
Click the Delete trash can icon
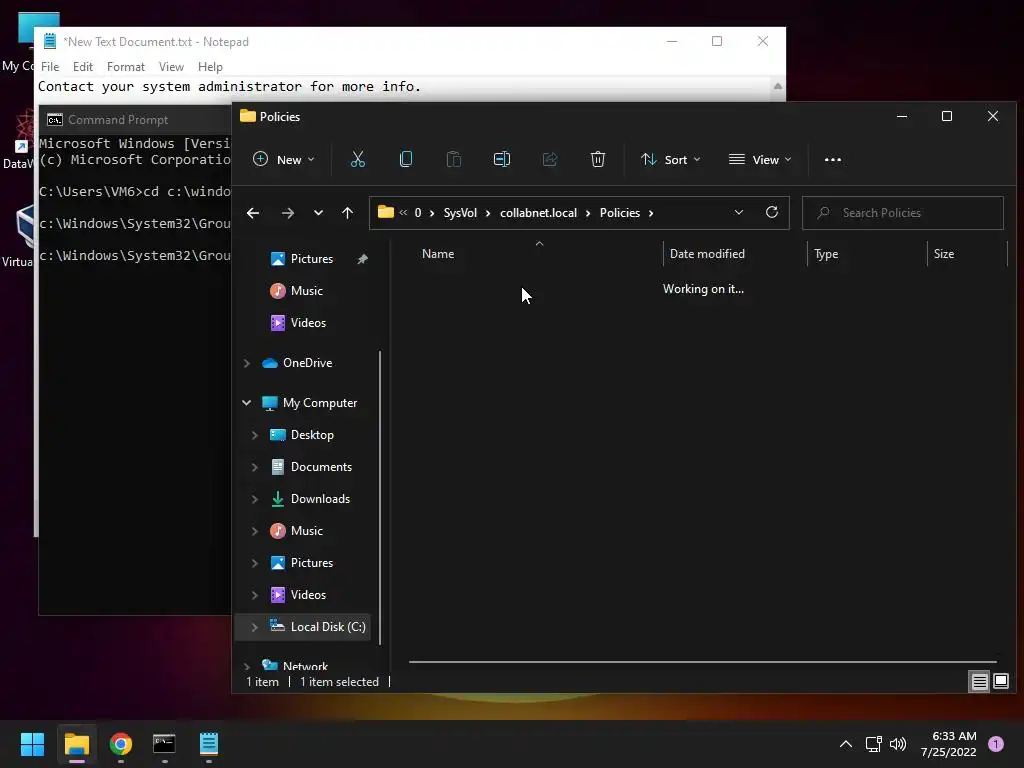pyautogui.click(x=598, y=159)
